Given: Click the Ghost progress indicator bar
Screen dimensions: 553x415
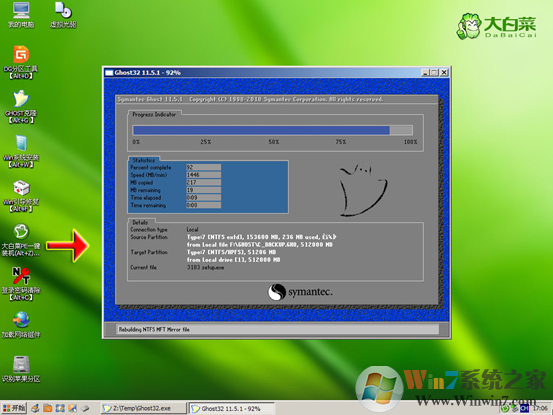Looking at the screenshot, I should click(x=273, y=130).
